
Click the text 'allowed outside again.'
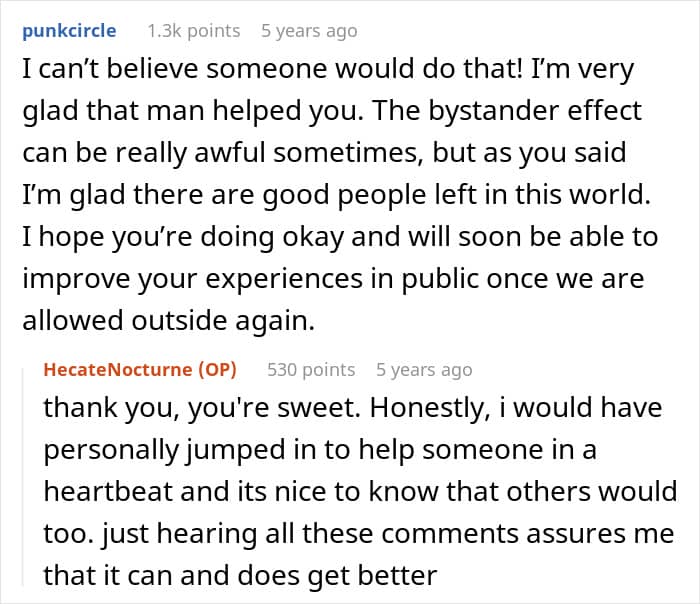coord(161,323)
